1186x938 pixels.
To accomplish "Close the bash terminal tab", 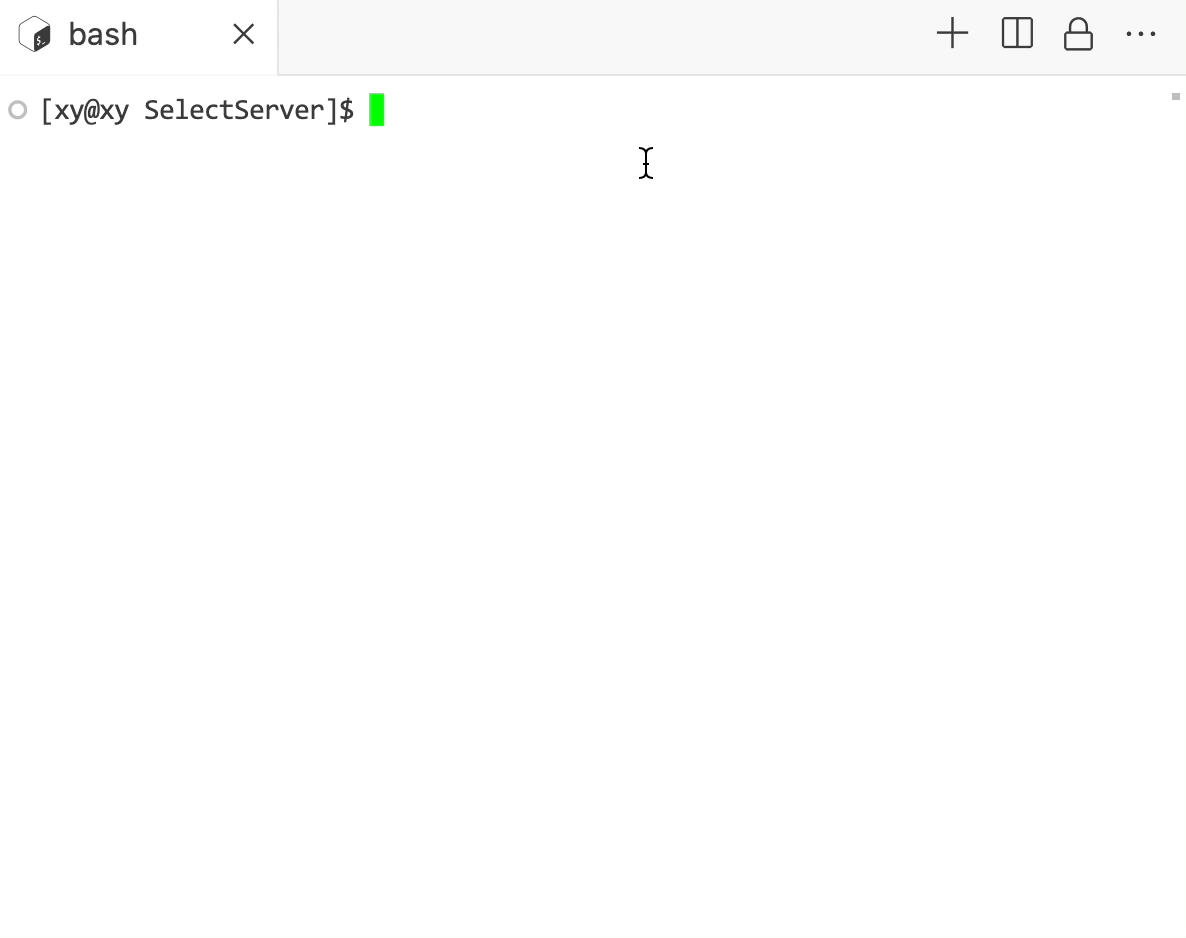I will coord(244,34).
